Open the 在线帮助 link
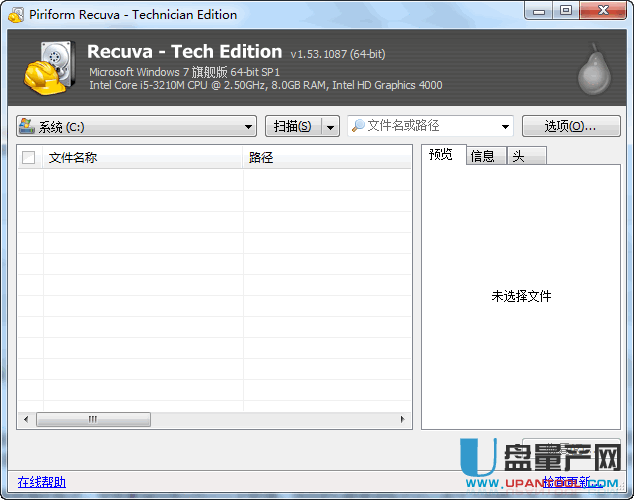The image size is (634, 500). [x=42, y=482]
